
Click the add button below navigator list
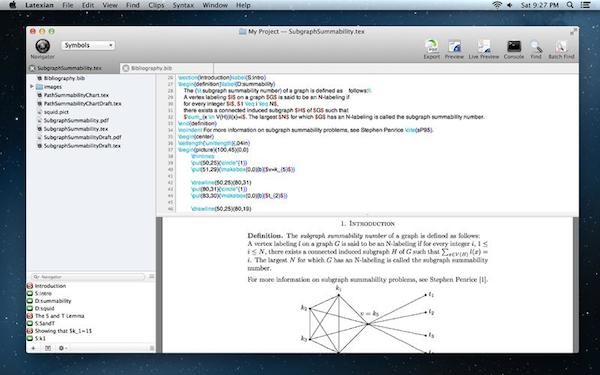point(33,348)
